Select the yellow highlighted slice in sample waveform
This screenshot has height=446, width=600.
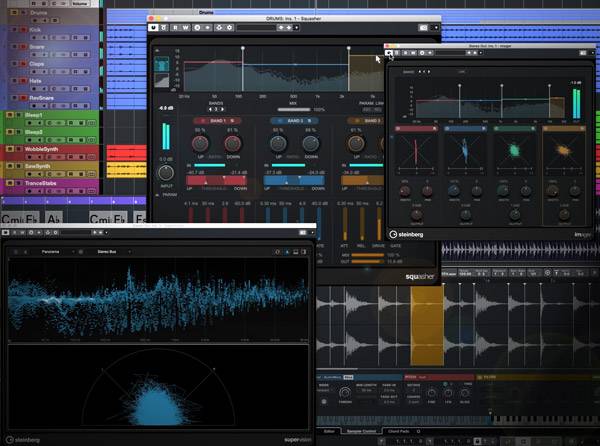(427, 325)
